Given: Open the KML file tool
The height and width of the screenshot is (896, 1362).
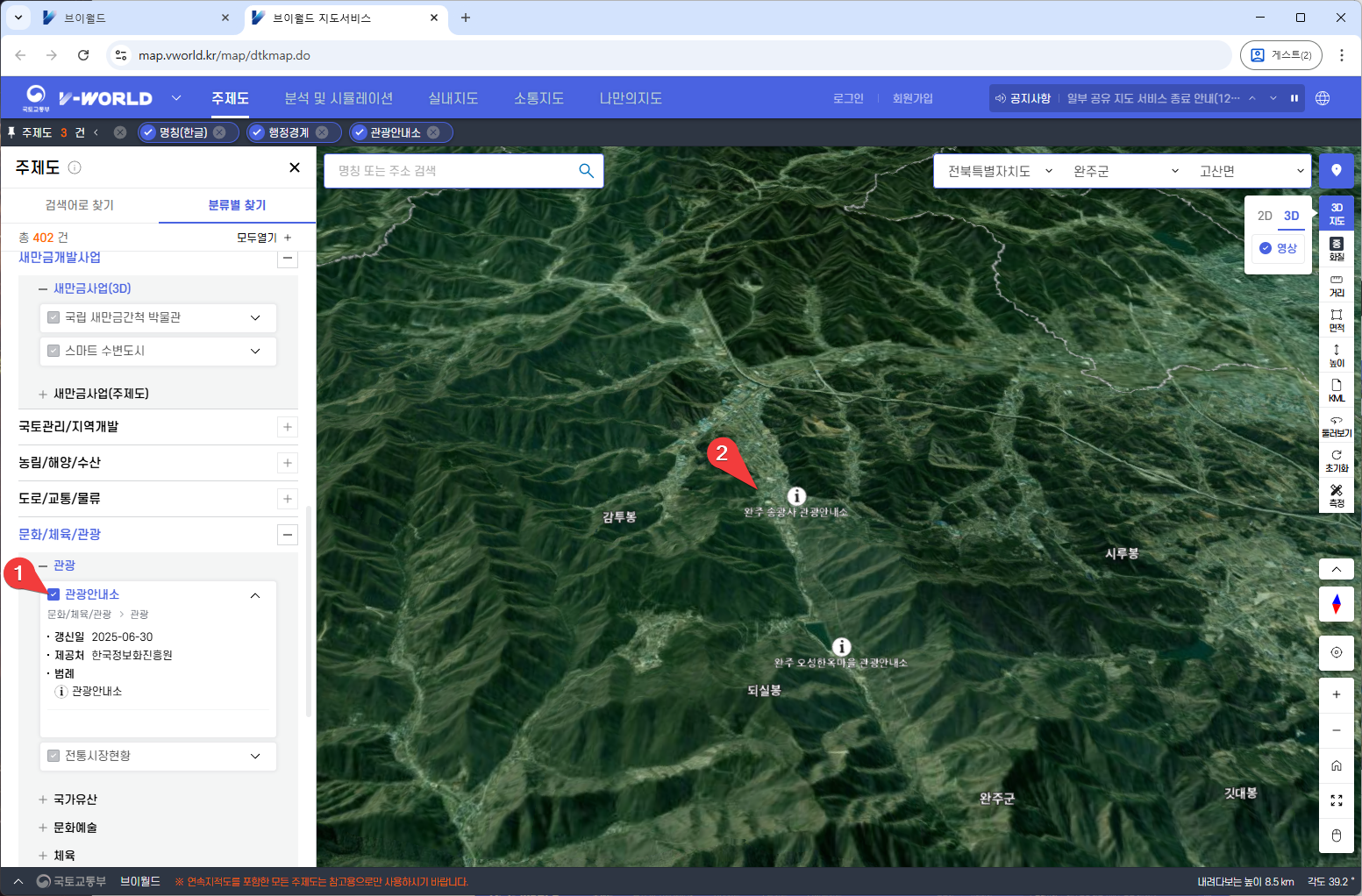Looking at the screenshot, I should [x=1336, y=390].
